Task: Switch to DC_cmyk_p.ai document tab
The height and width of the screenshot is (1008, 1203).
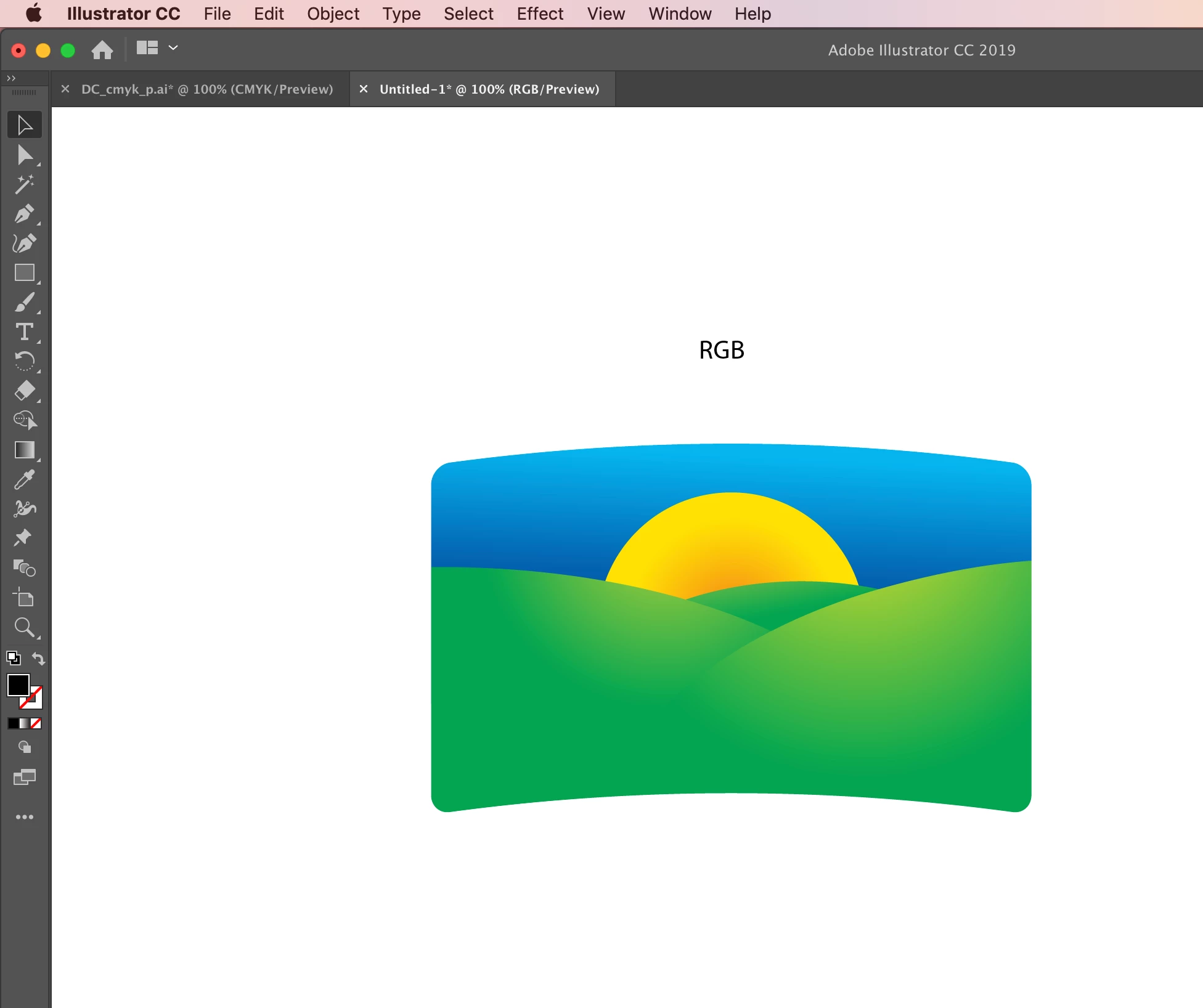Action: point(206,89)
